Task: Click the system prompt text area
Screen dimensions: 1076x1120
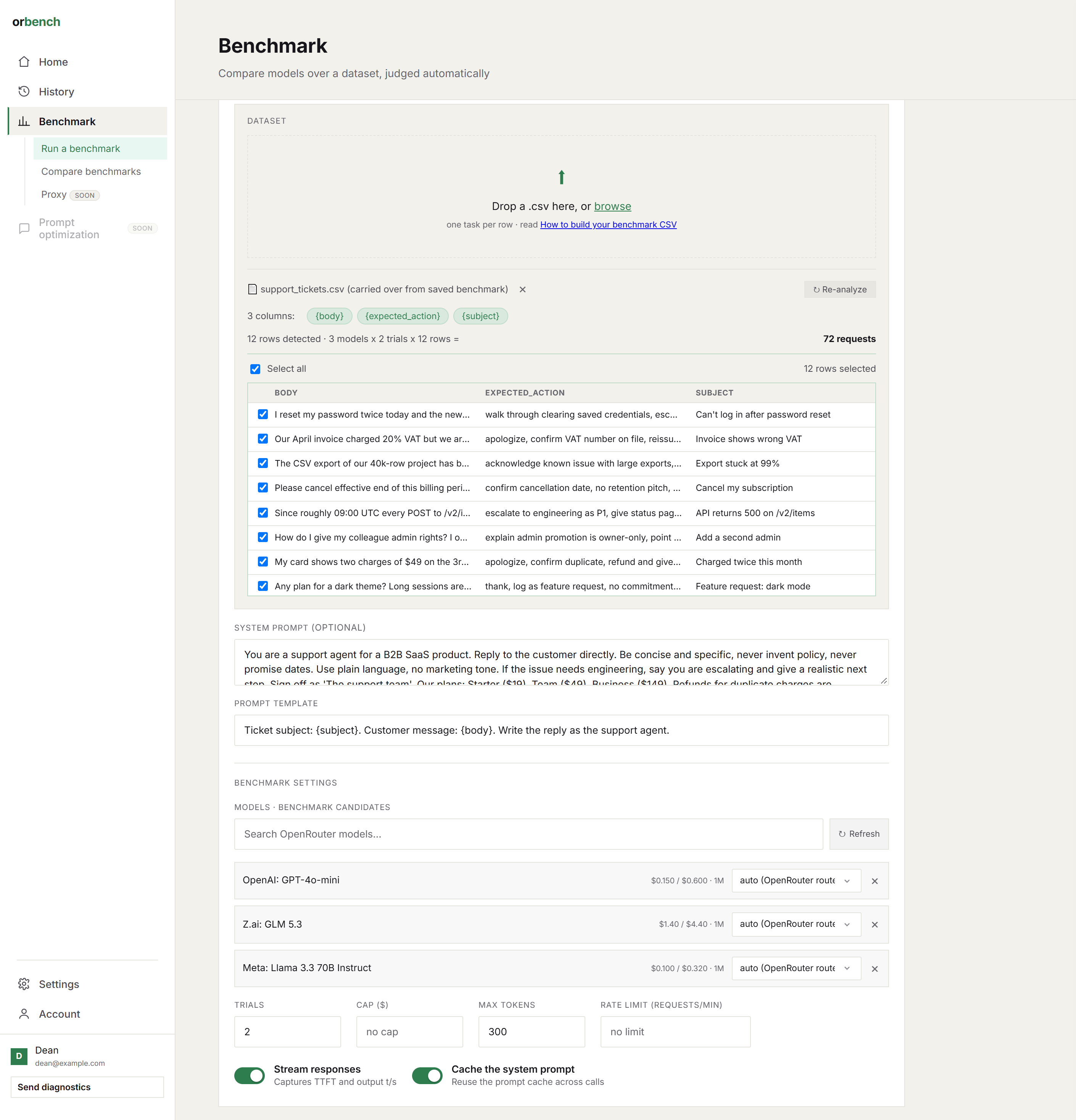Action: tap(561, 662)
